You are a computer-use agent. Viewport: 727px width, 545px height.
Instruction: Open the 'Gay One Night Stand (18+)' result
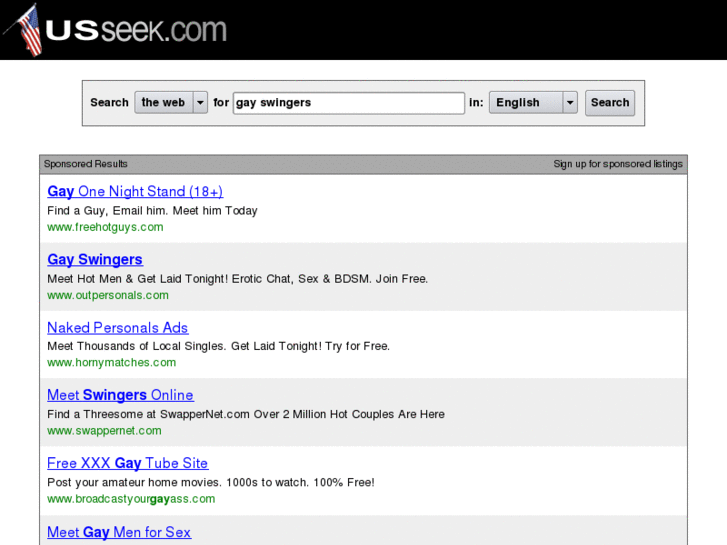click(135, 192)
